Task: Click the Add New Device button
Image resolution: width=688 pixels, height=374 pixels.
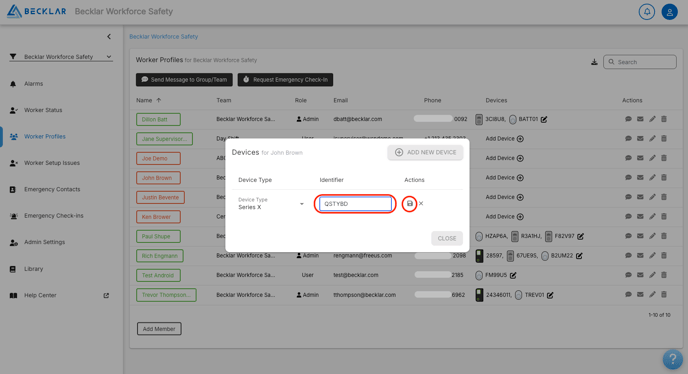Action: click(425, 152)
